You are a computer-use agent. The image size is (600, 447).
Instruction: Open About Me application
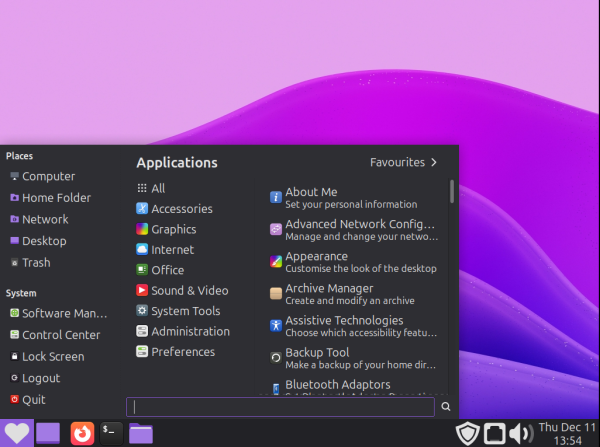354,197
